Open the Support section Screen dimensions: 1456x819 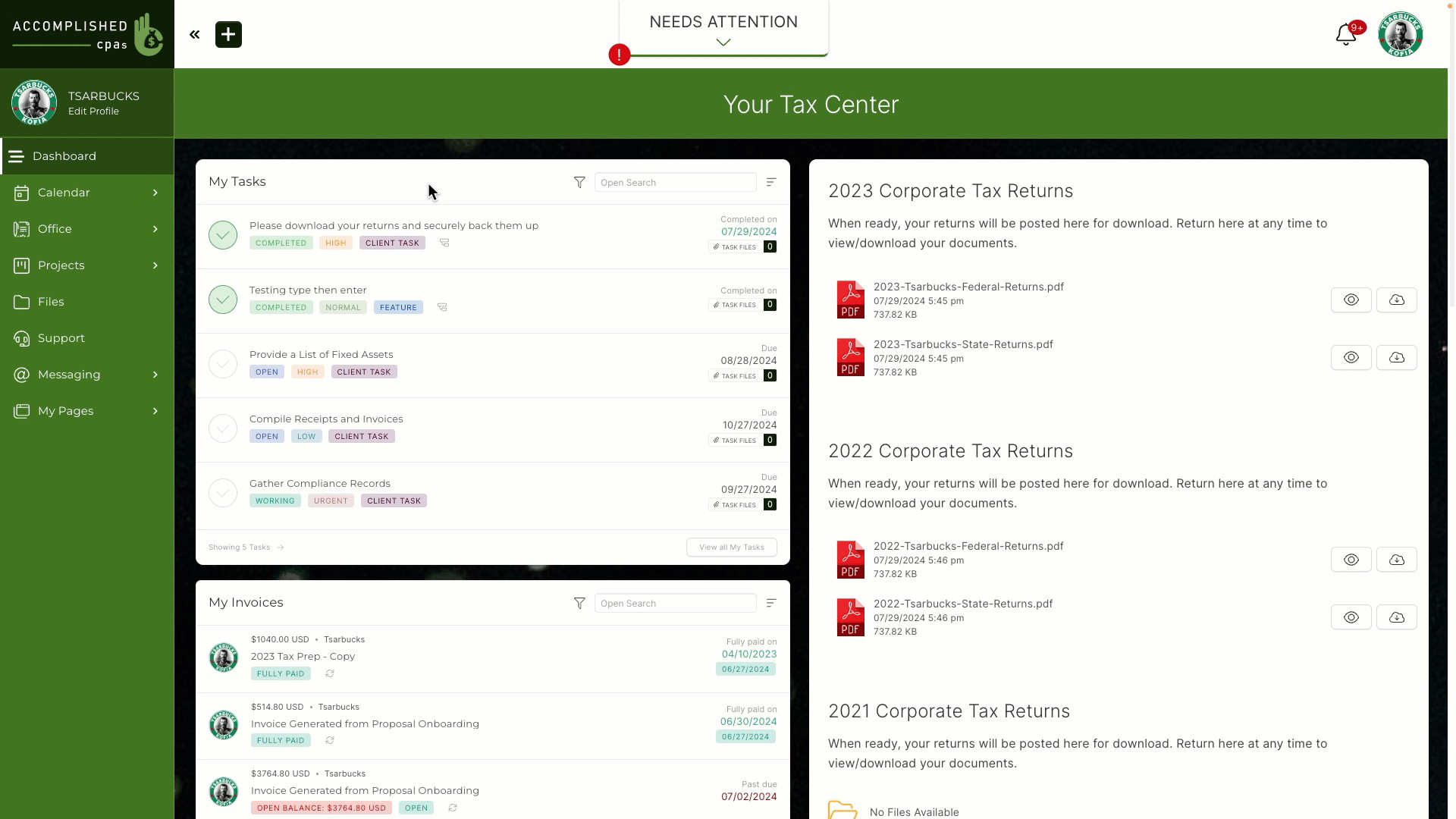[60, 337]
